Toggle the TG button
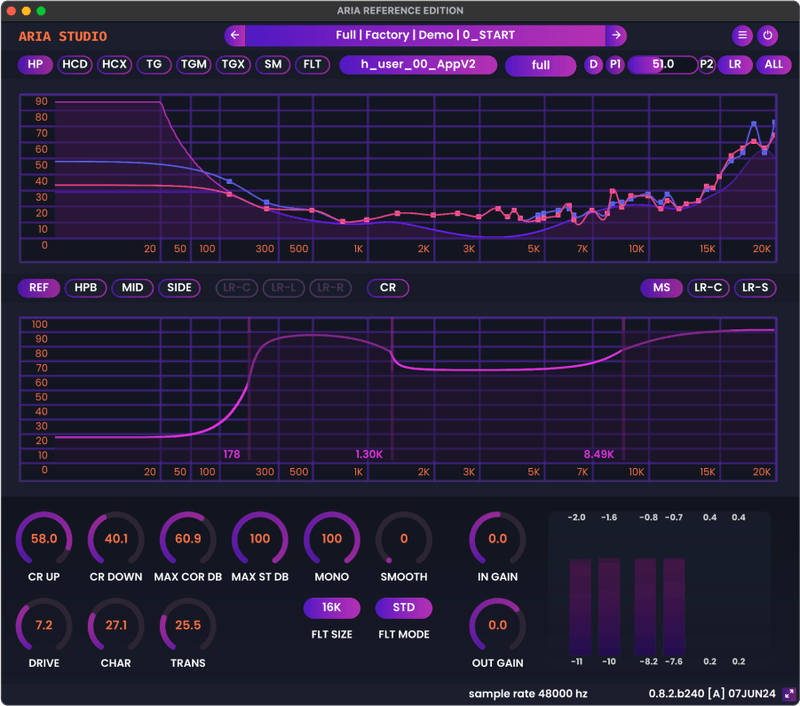 point(154,65)
